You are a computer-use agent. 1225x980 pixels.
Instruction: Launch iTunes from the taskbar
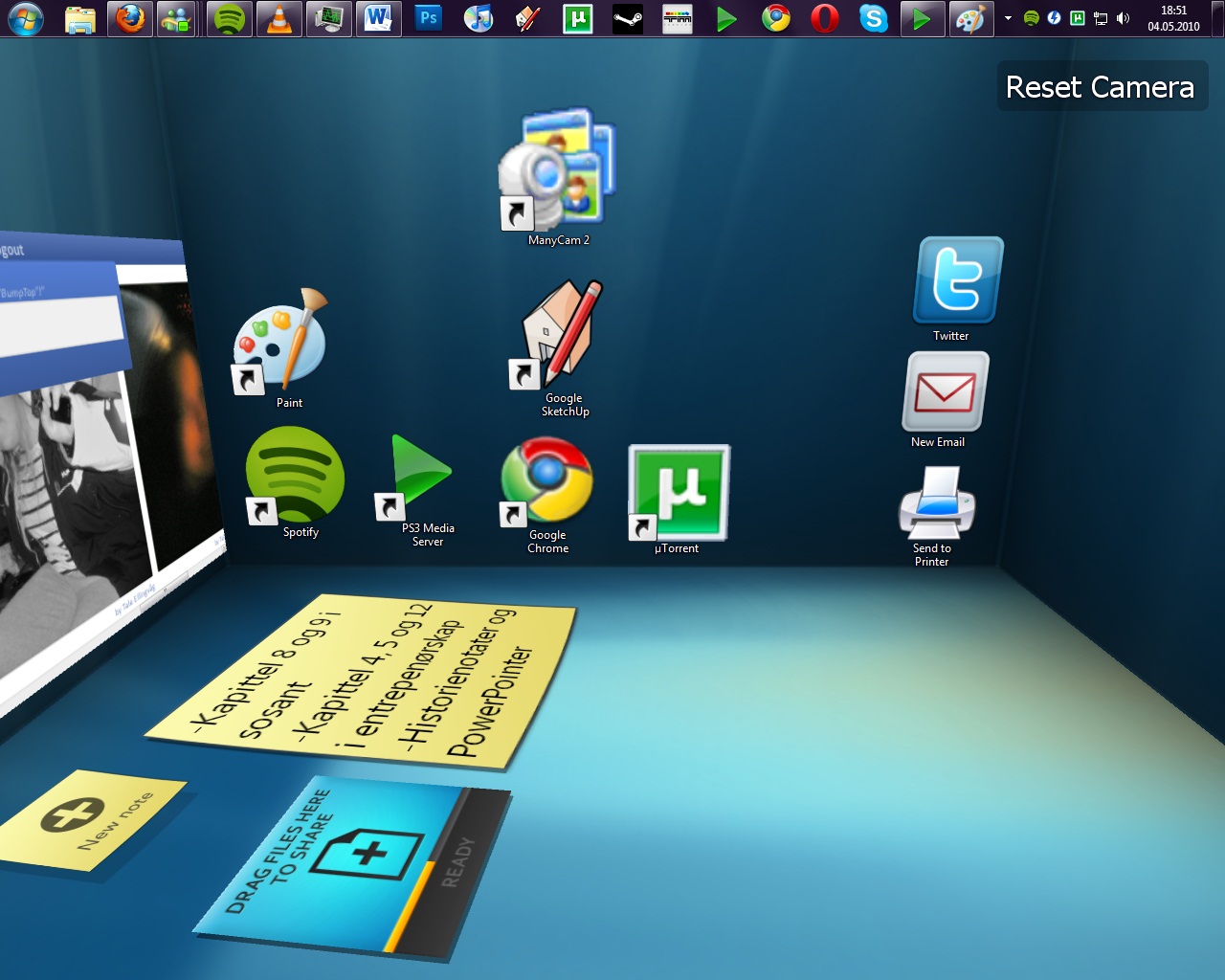click(x=478, y=19)
